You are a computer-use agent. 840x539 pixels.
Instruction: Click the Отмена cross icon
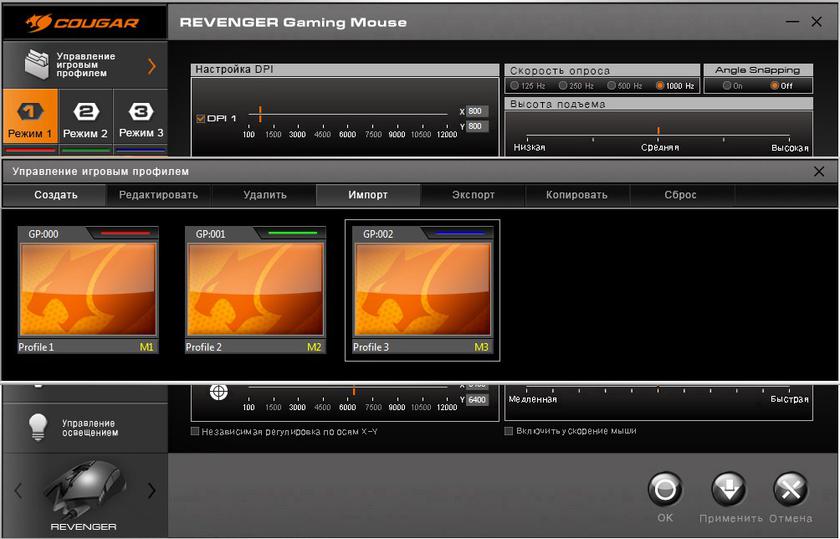[x=791, y=490]
